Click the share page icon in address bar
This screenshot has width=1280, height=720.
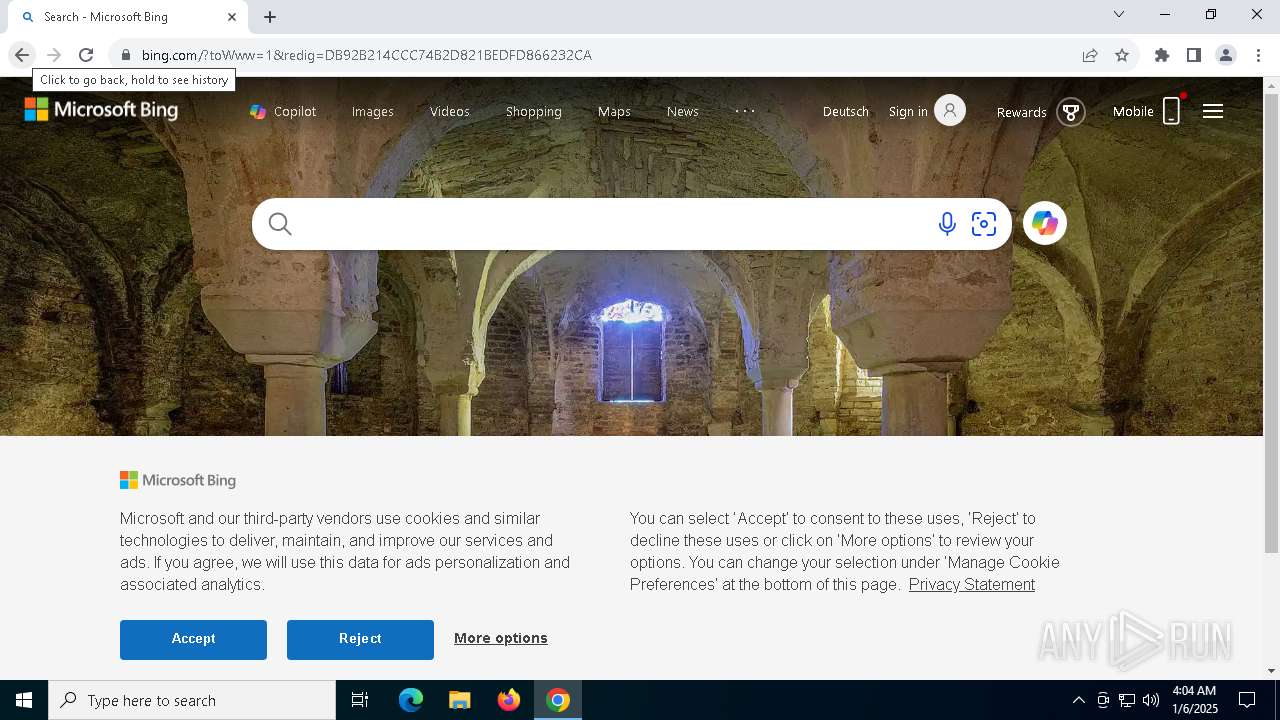[1090, 55]
